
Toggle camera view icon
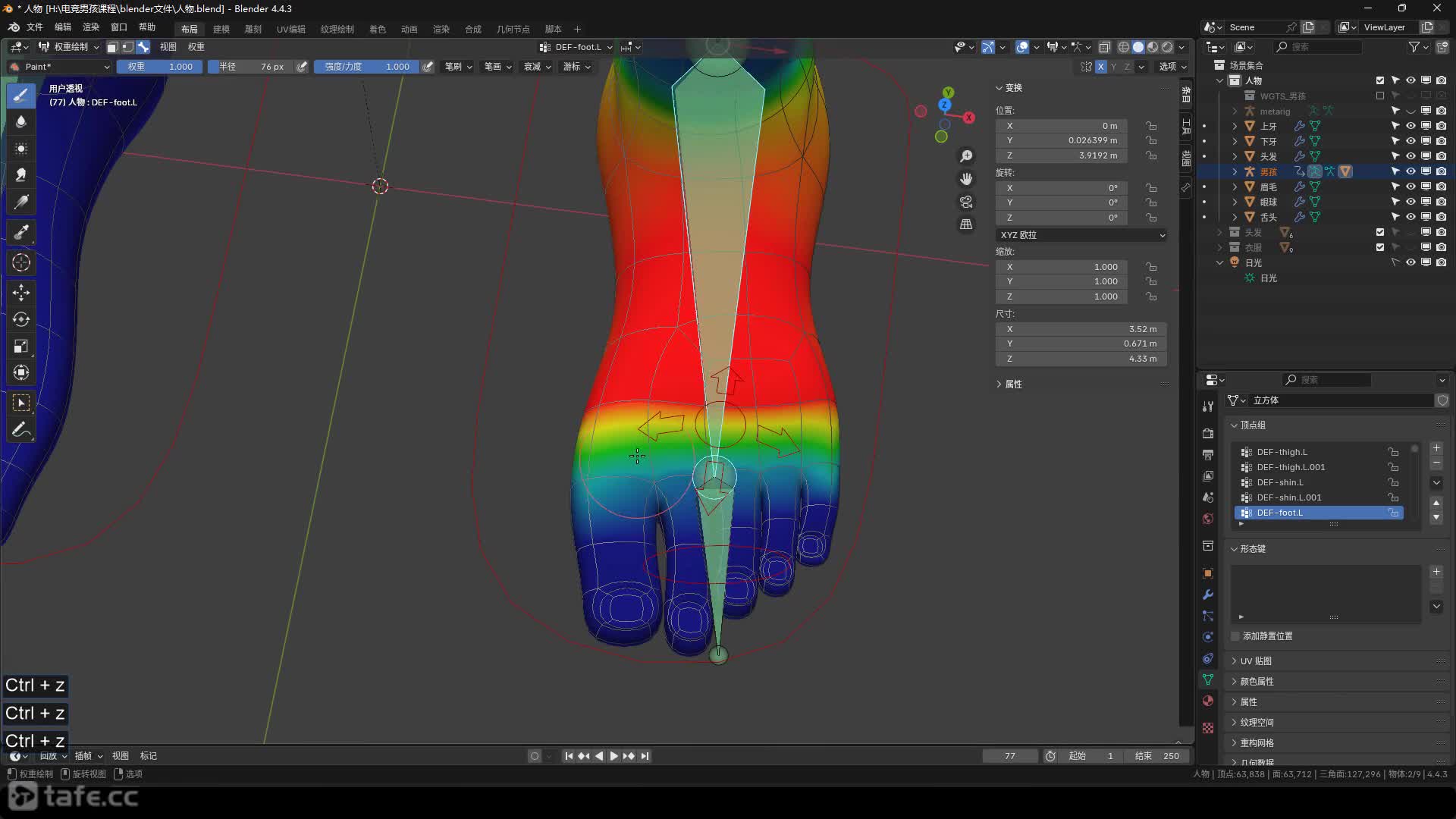point(966,202)
